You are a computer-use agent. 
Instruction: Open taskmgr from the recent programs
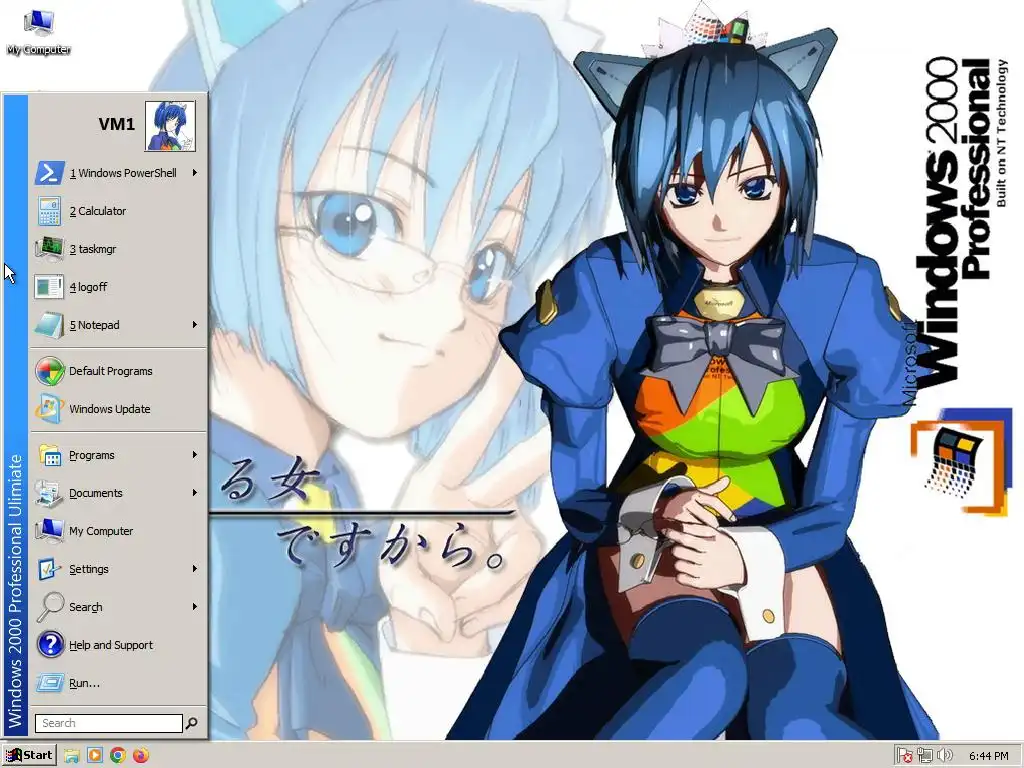pyautogui.click(x=118, y=249)
